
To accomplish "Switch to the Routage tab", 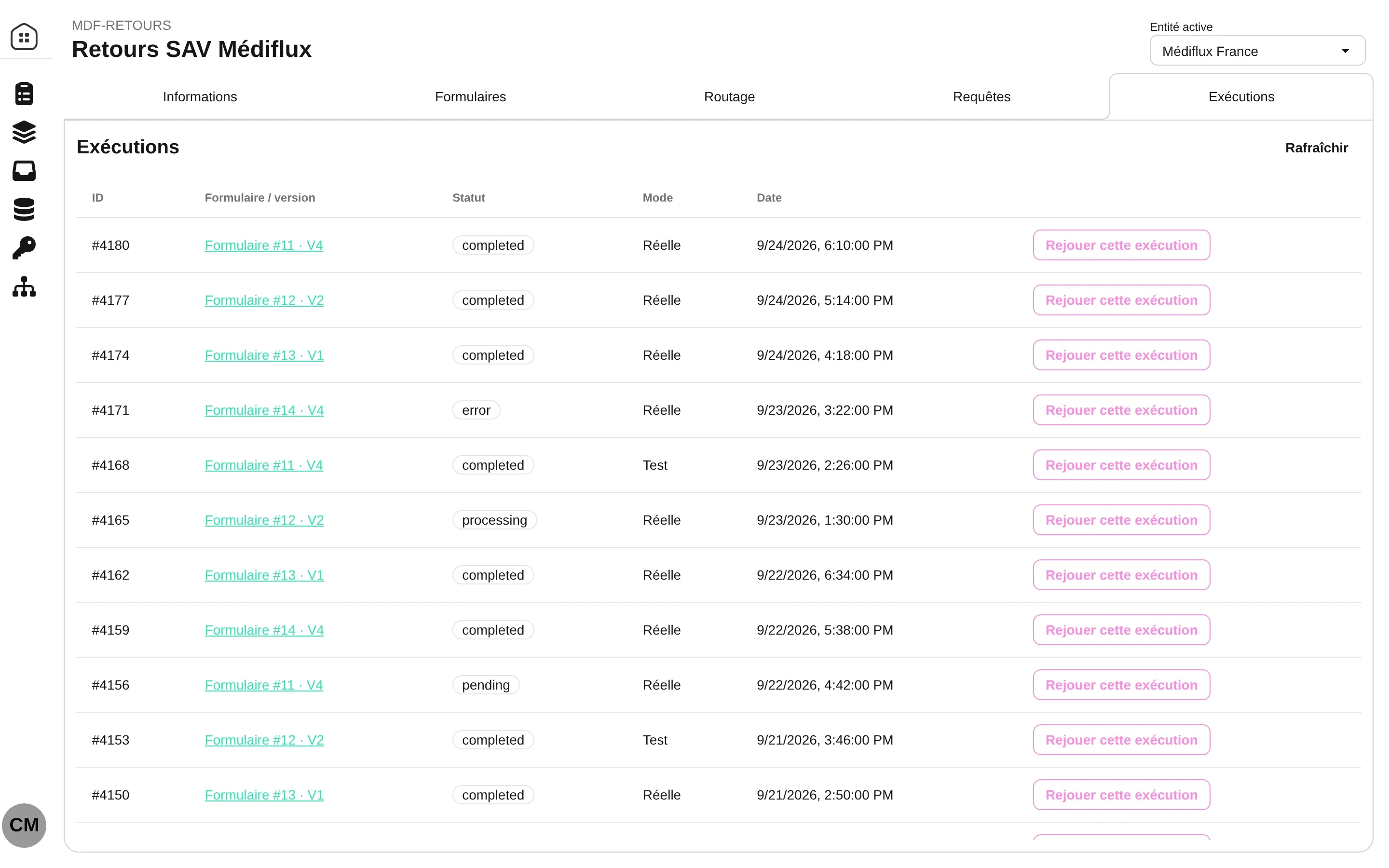I will (729, 96).
